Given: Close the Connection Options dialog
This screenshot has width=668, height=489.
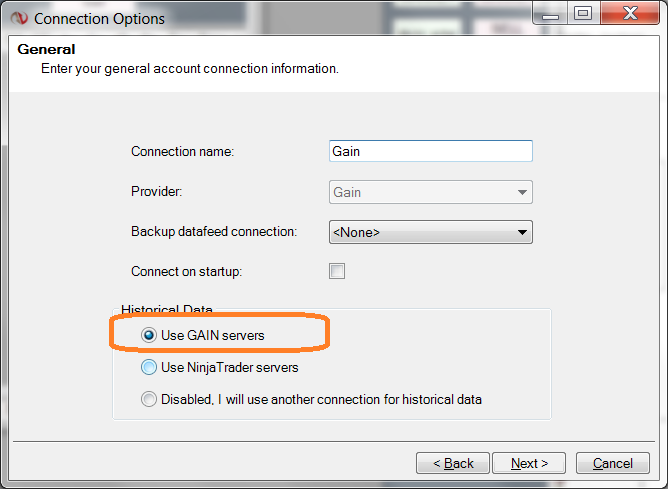Looking at the screenshot, I should coord(630,14).
